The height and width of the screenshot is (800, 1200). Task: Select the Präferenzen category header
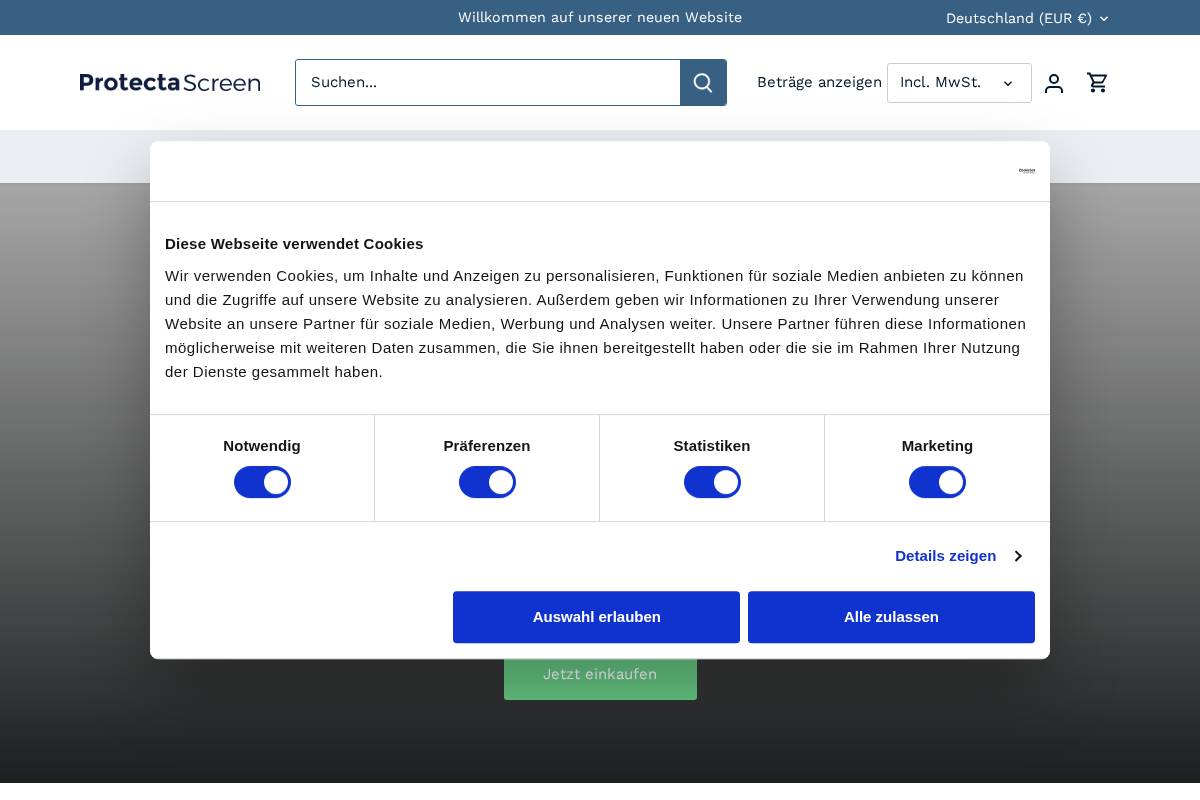pos(487,446)
